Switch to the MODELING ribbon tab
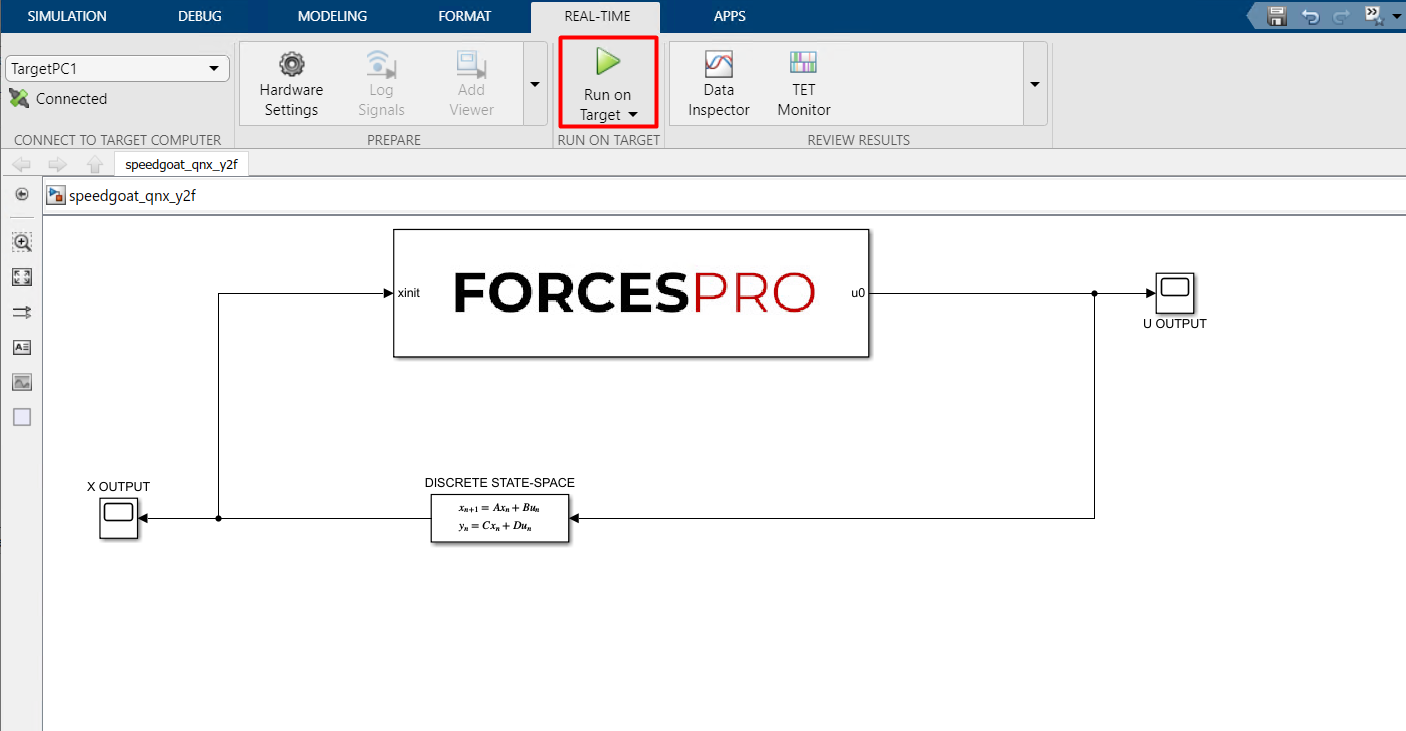This screenshot has width=1406, height=731. (332, 16)
